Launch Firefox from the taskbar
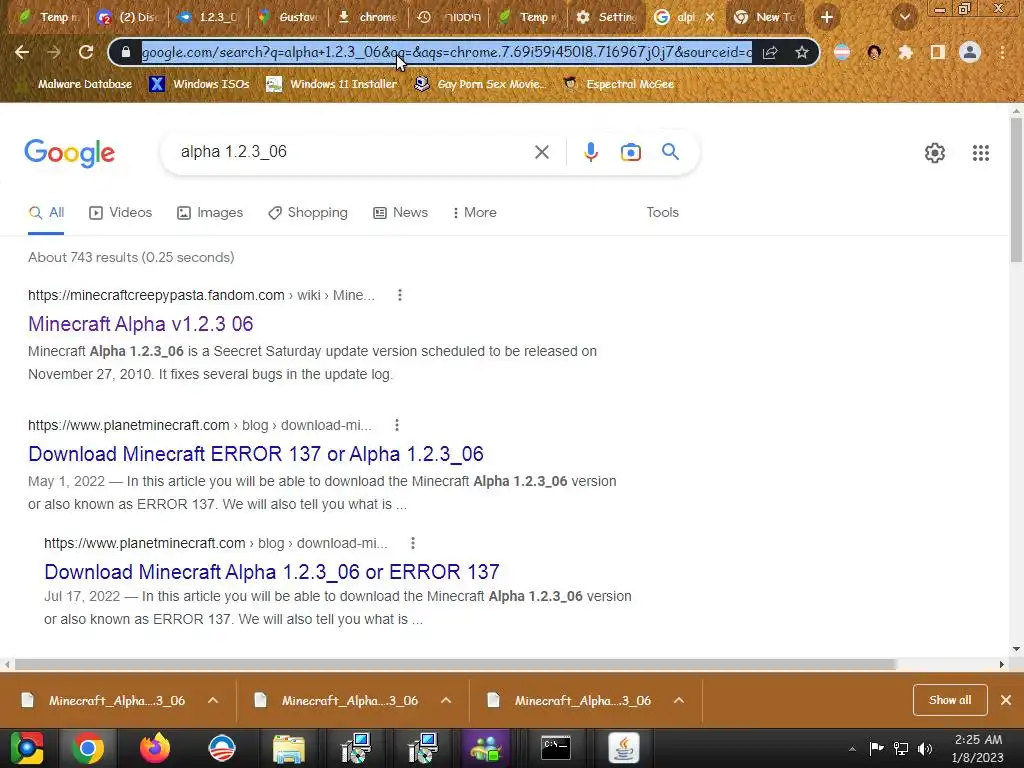This screenshot has width=1024, height=768. tap(155, 748)
